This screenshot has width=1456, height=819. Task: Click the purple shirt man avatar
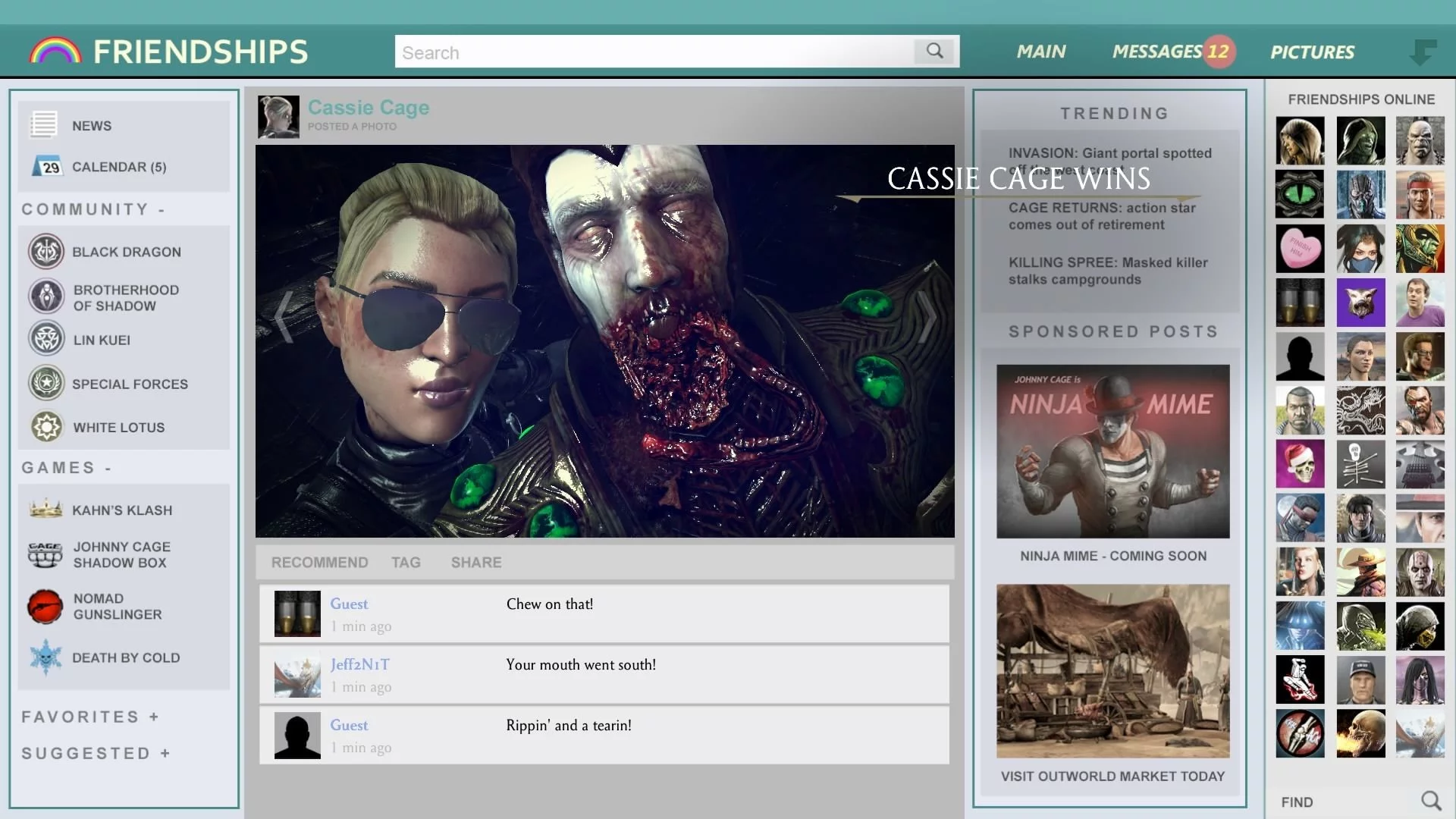tap(1420, 303)
